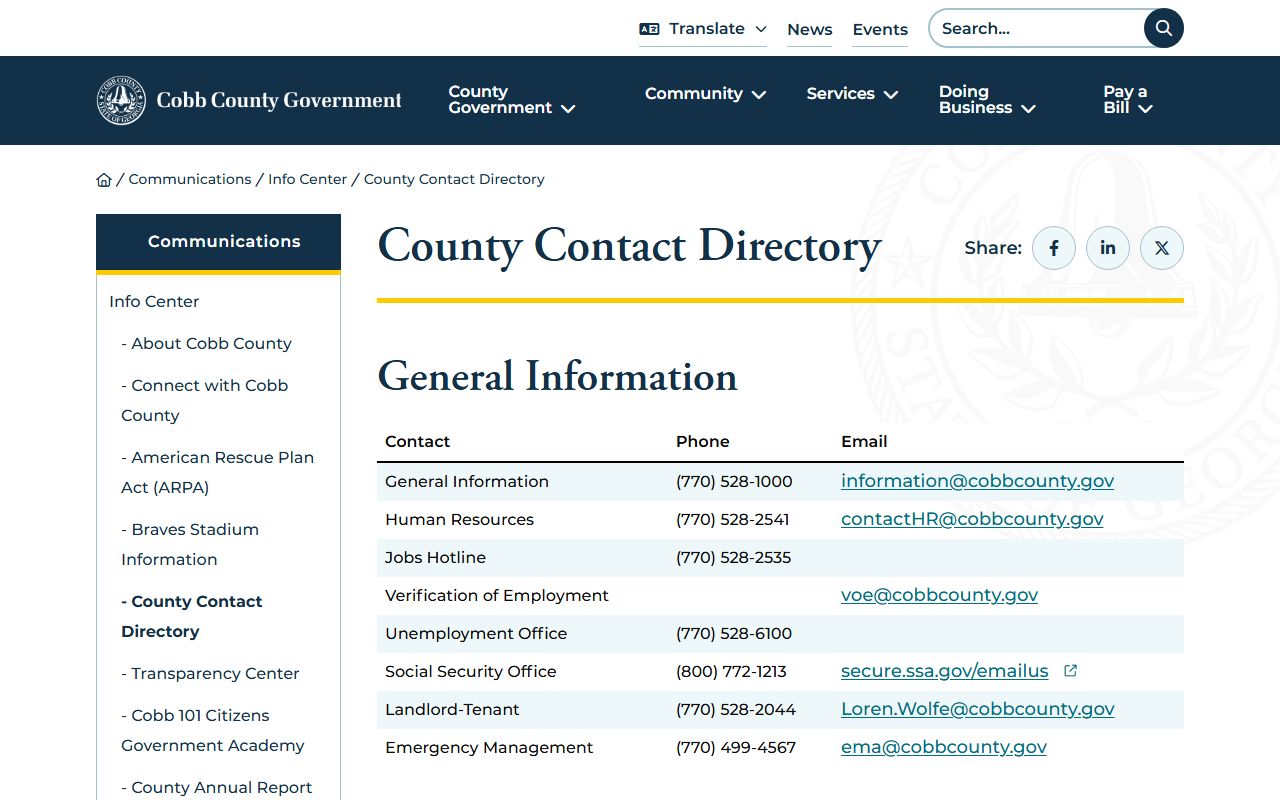Image resolution: width=1280 pixels, height=800 pixels.
Task: Open American Rescue Plan Act sidebar item
Action: 217,472
